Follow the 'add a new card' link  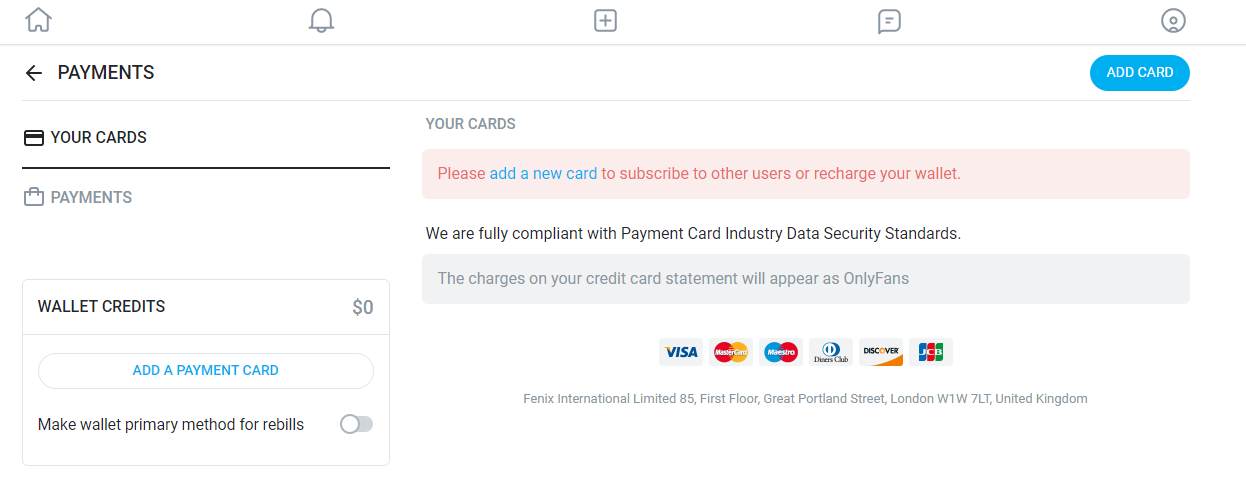click(543, 174)
